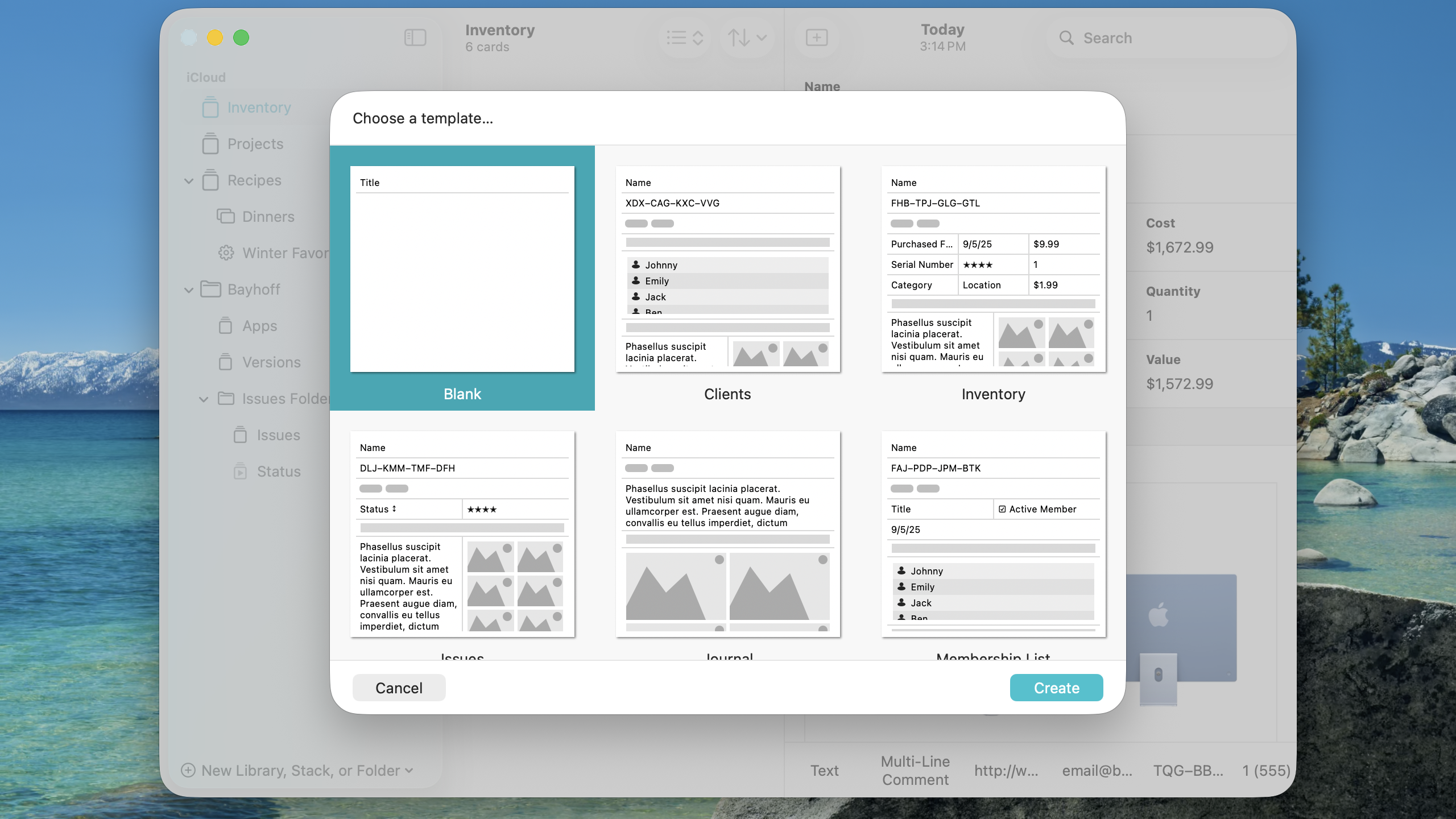Click the four-star rating in Issues template

[x=482, y=509]
